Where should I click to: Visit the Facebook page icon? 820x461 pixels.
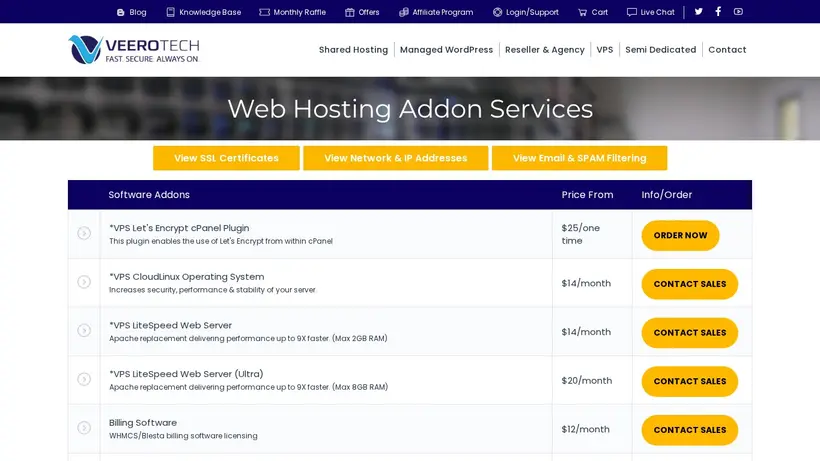click(719, 11)
